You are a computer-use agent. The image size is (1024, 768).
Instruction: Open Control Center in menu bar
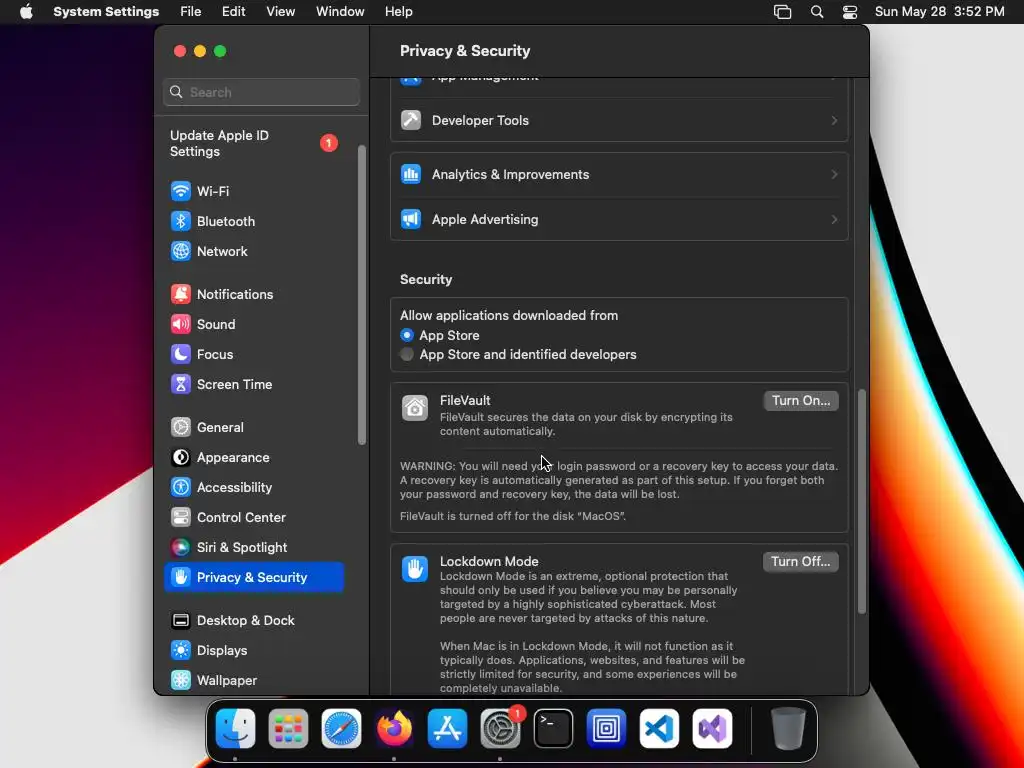pyautogui.click(x=850, y=12)
